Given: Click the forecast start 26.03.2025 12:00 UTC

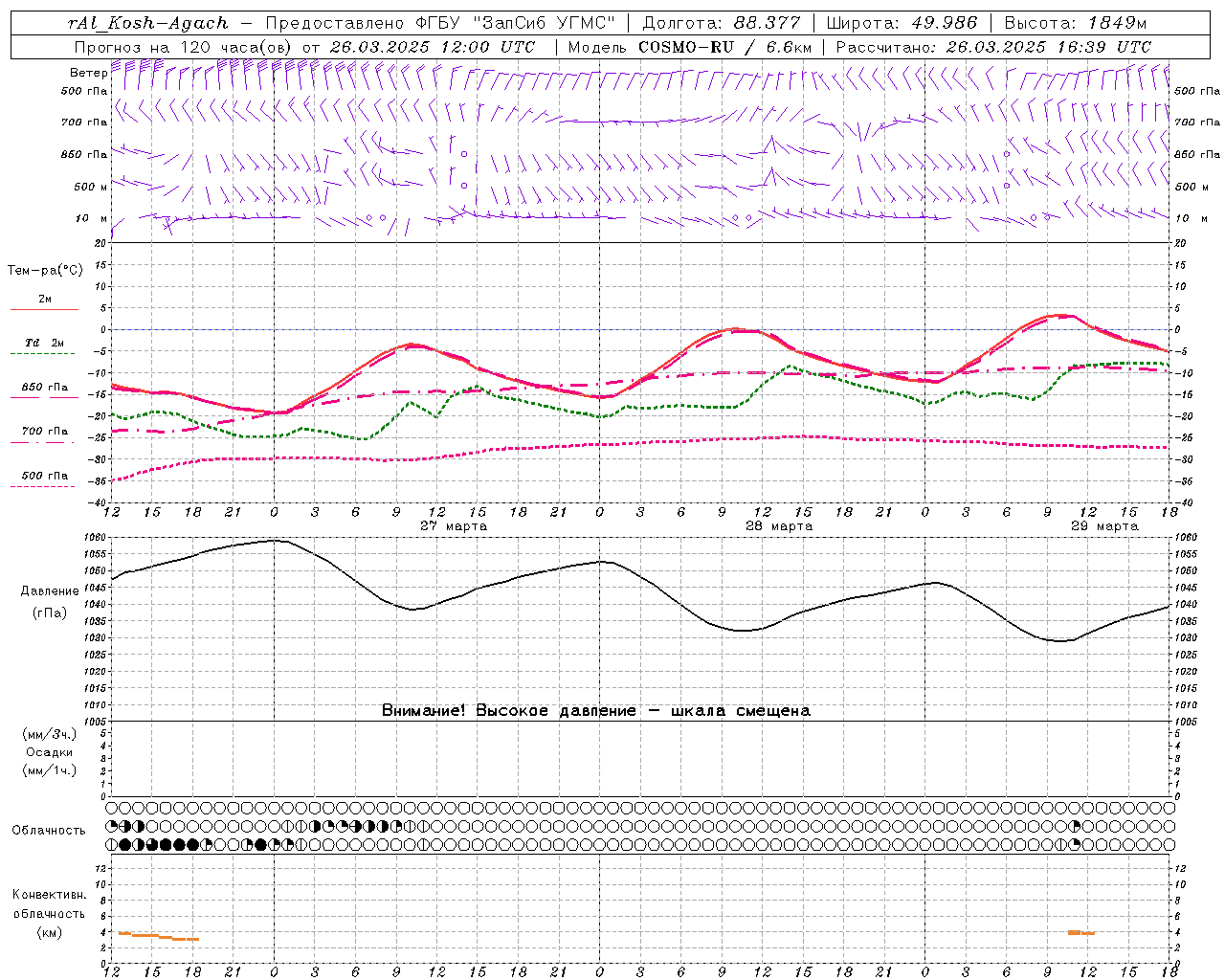Looking at the screenshot, I should point(432,47).
